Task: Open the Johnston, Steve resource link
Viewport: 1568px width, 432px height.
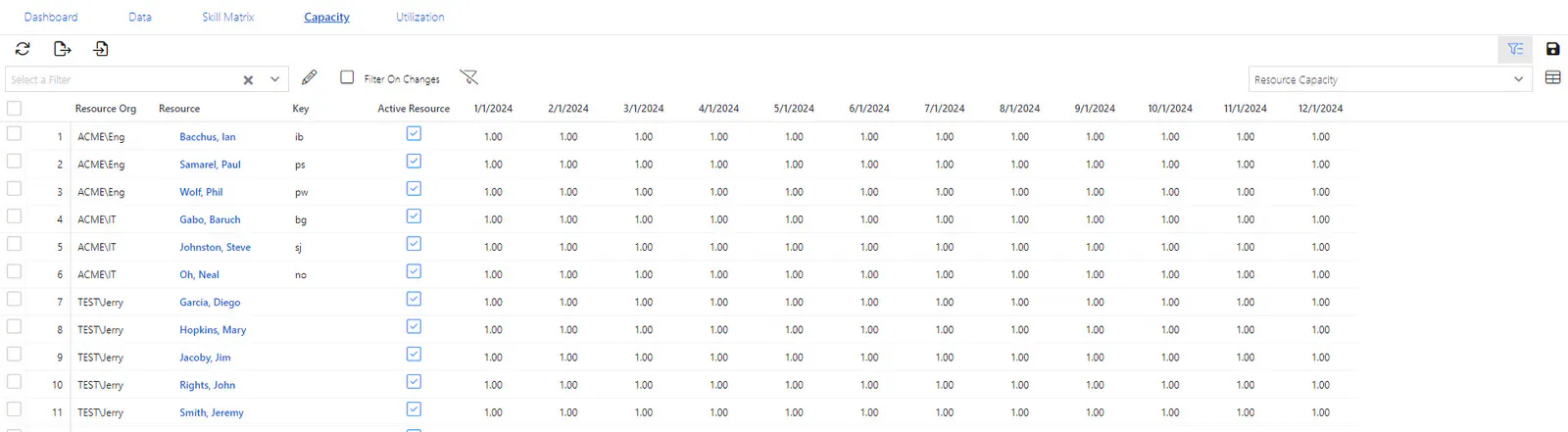Action: tap(215, 248)
